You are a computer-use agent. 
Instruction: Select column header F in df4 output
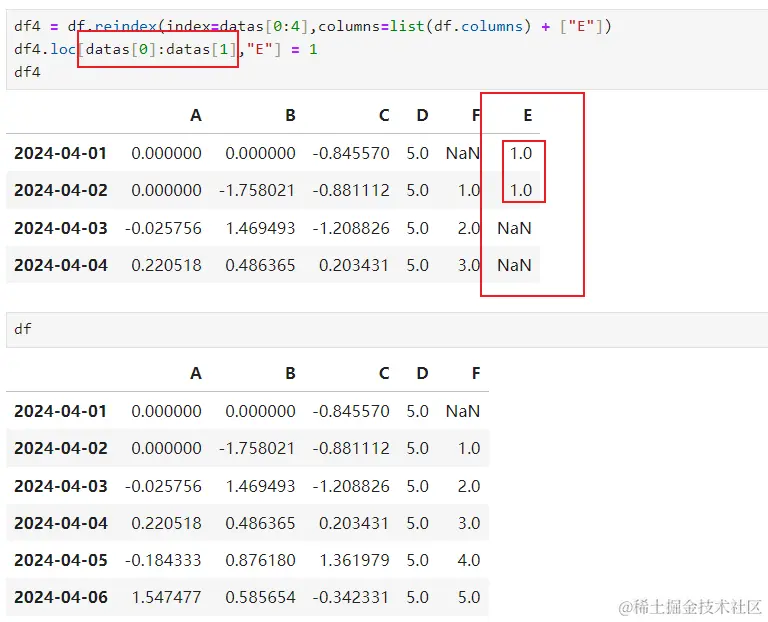pyautogui.click(x=476, y=116)
